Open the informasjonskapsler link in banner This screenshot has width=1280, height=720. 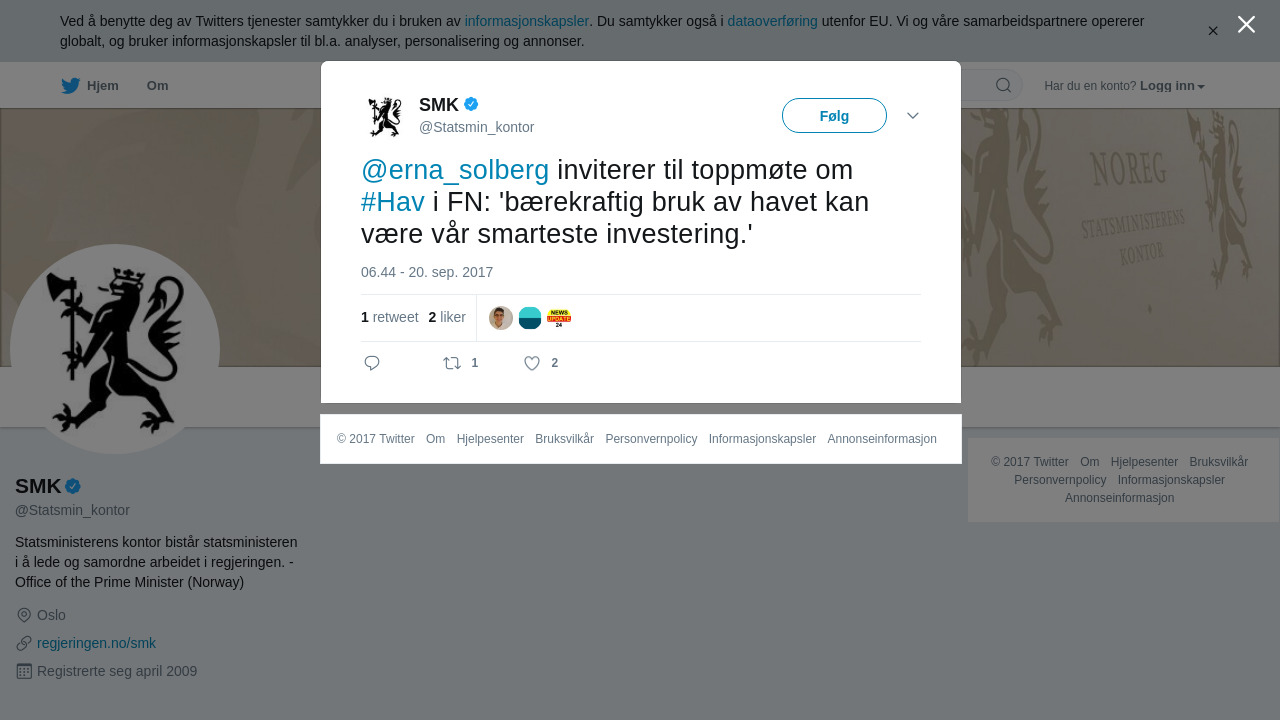pyautogui.click(x=527, y=21)
